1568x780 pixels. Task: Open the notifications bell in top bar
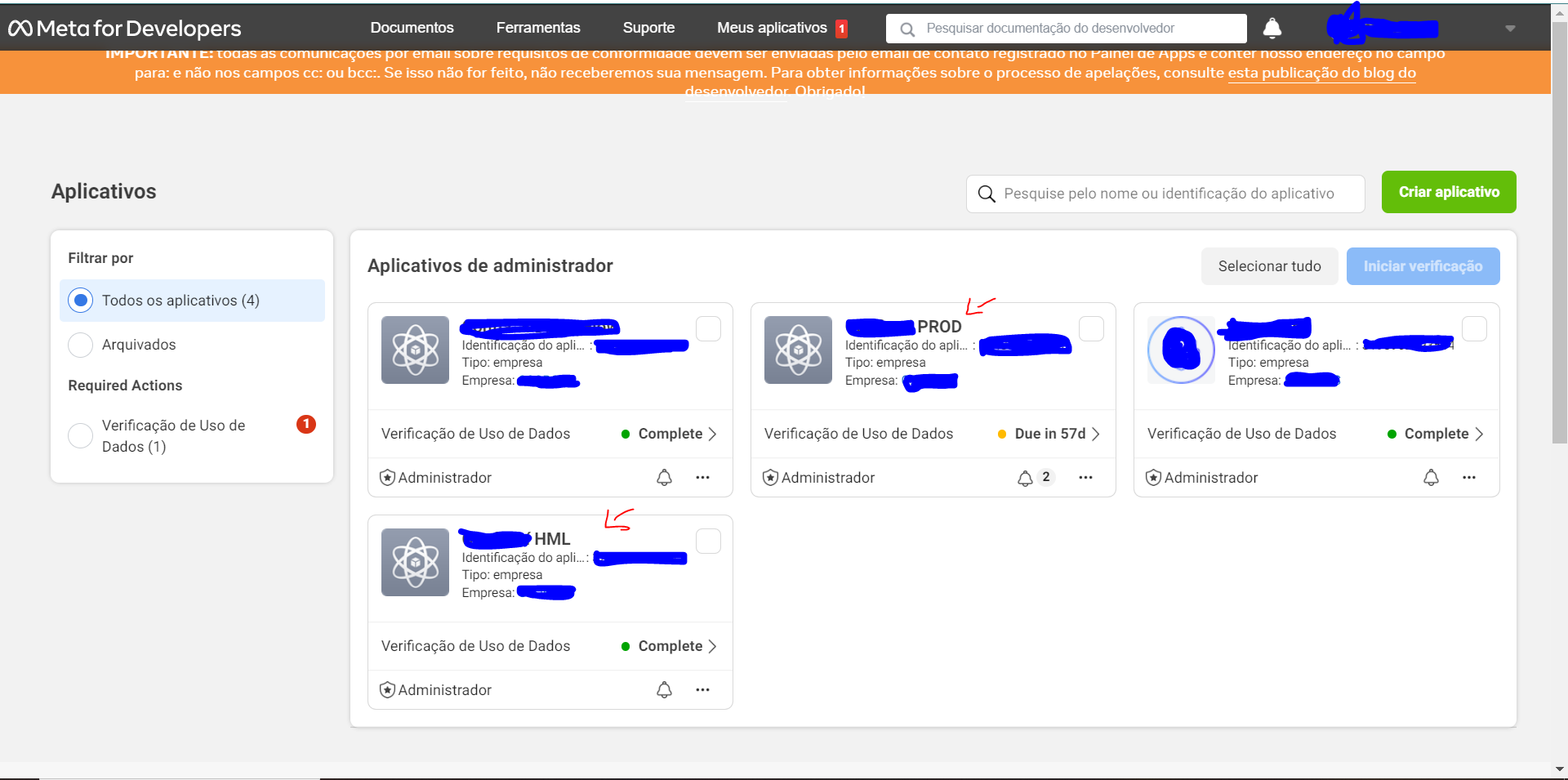(1272, 29)
